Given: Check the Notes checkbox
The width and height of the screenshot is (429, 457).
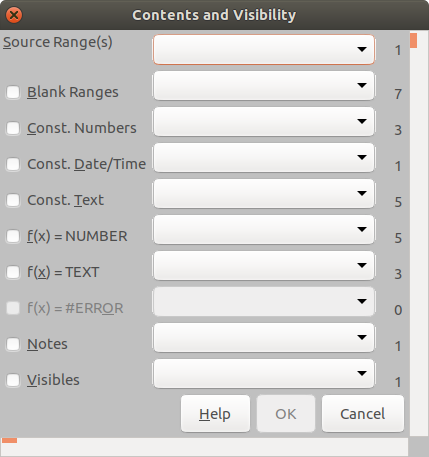Looking at the screenshot, I should pos(13,344).
